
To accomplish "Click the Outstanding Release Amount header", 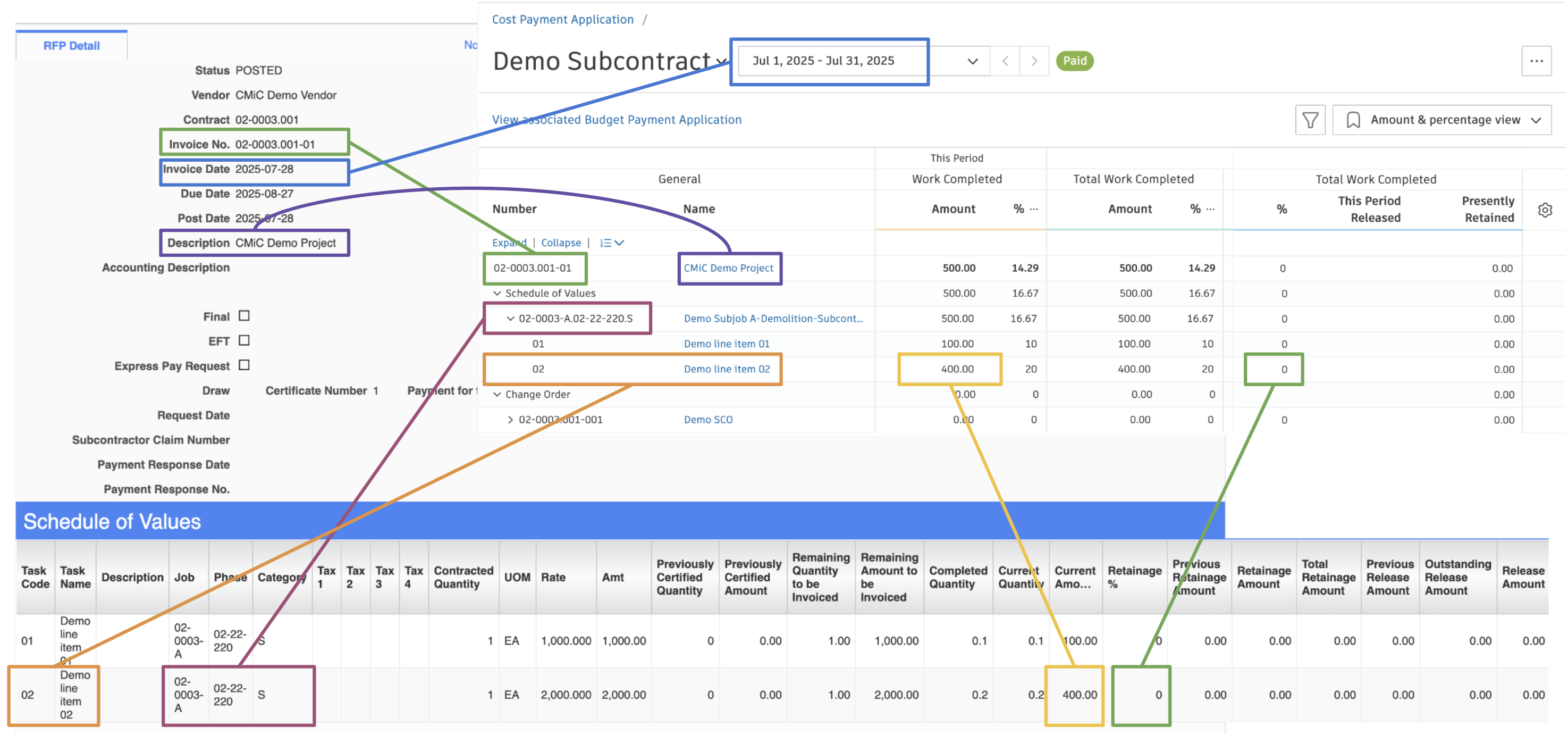I will pos(1458,578).
